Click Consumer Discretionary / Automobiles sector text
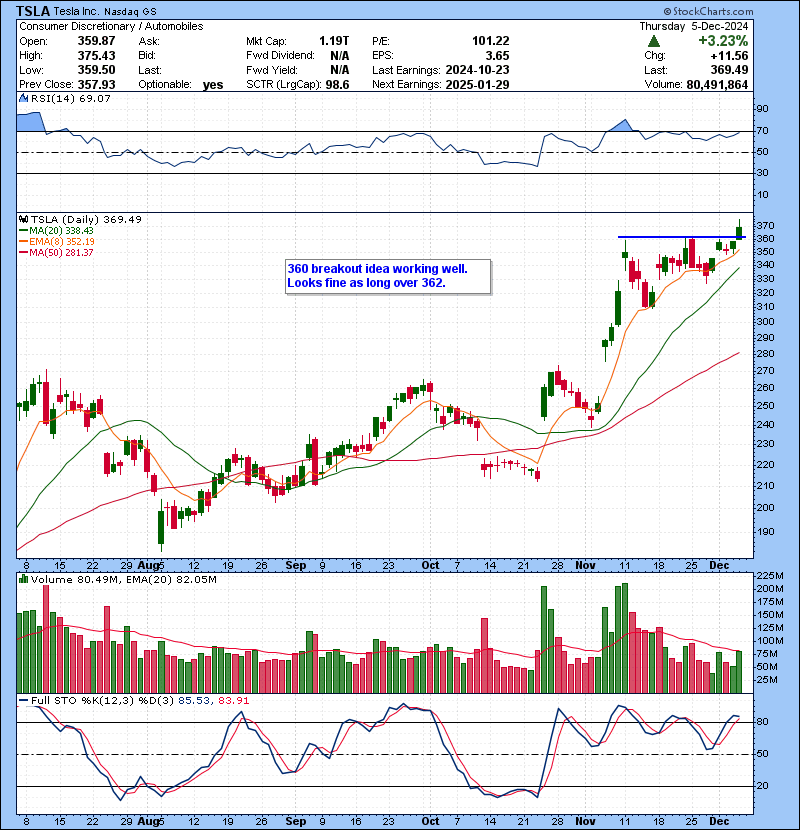Image resolution: width=800 pixels, height=830 pixels. 111,26
